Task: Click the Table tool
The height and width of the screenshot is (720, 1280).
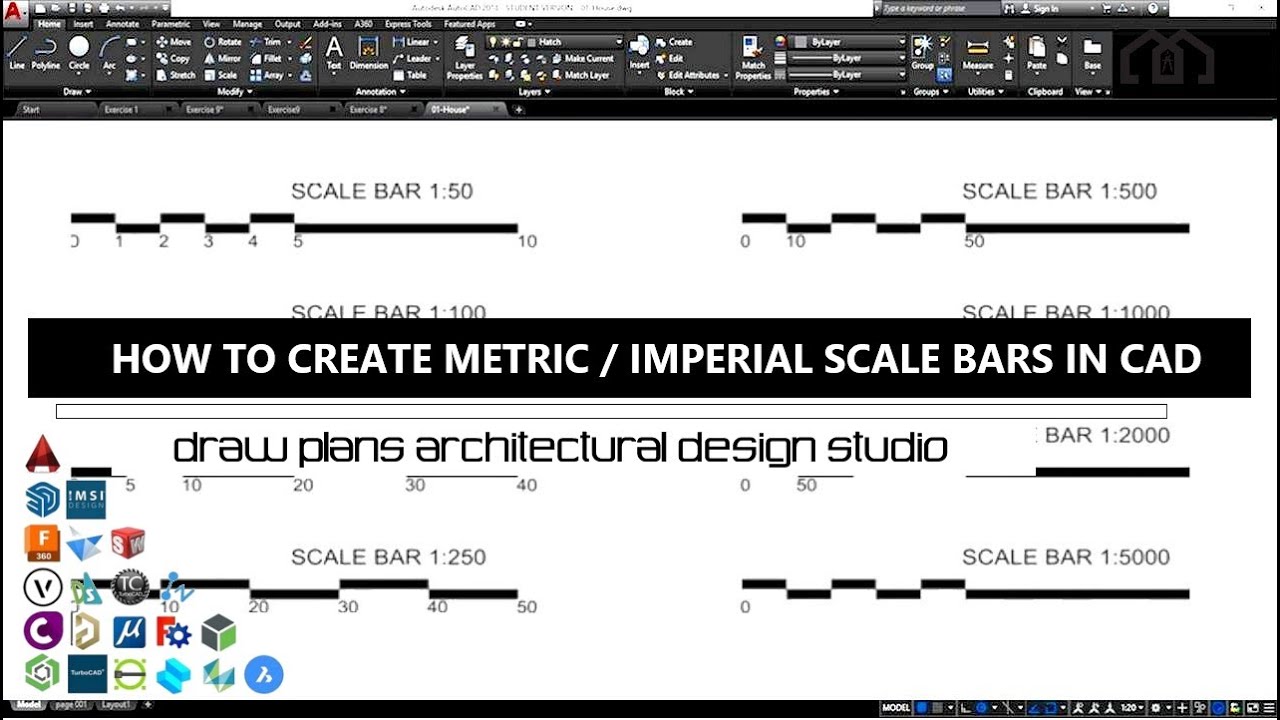Action: coord(410,75)
